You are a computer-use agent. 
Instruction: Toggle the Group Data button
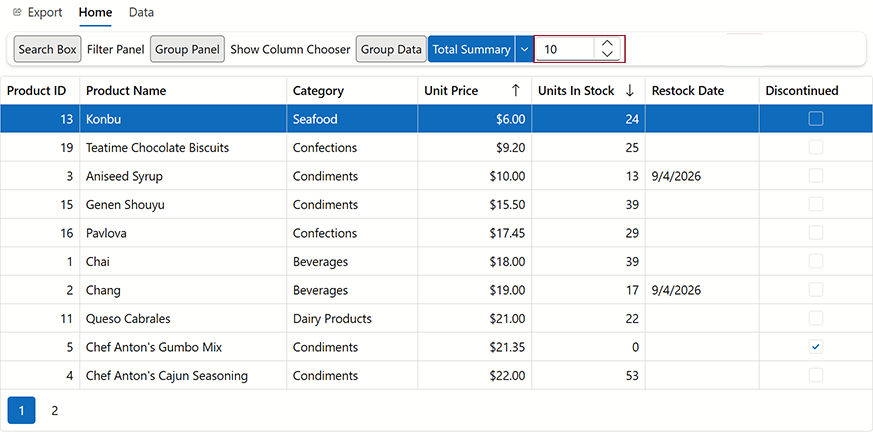(391, 49)
